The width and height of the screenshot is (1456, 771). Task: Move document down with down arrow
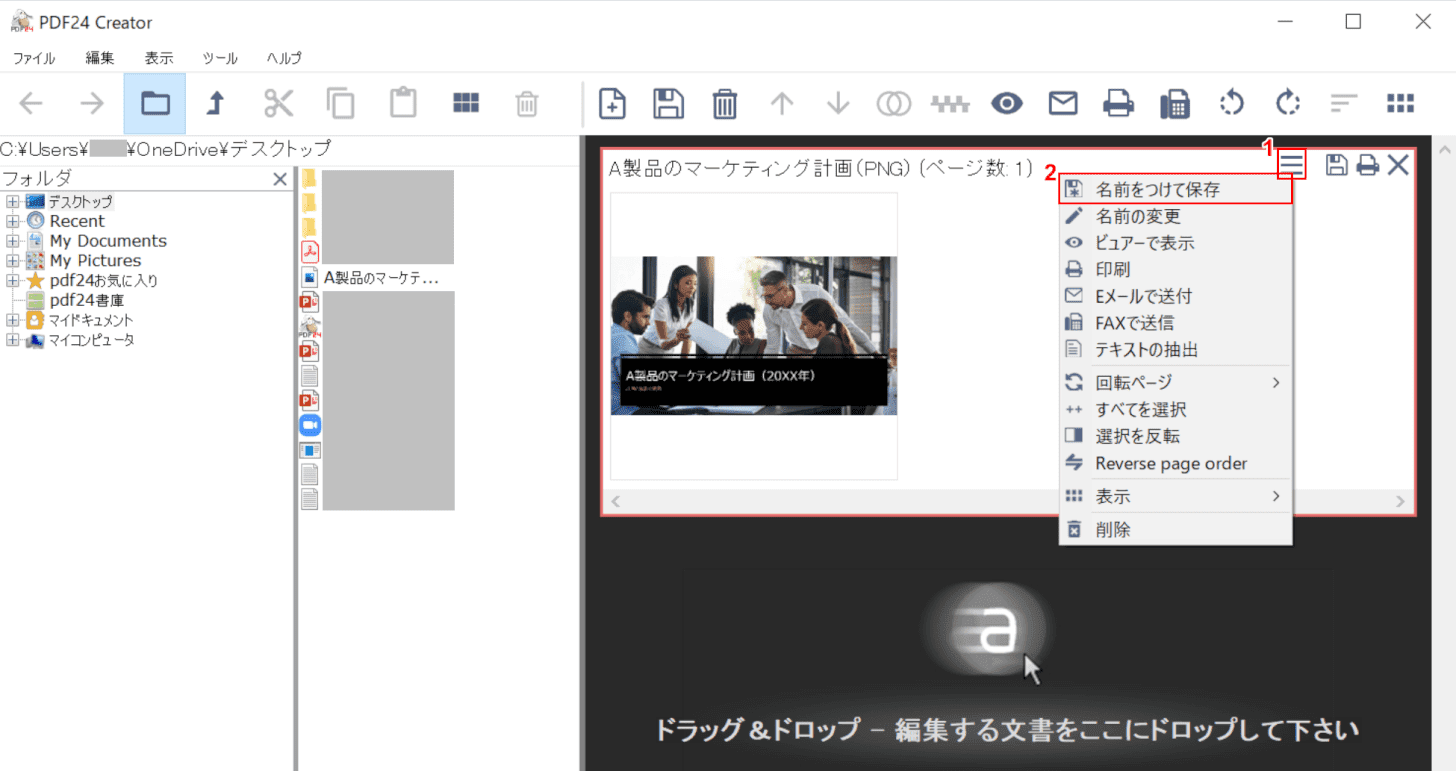[838, 103]
